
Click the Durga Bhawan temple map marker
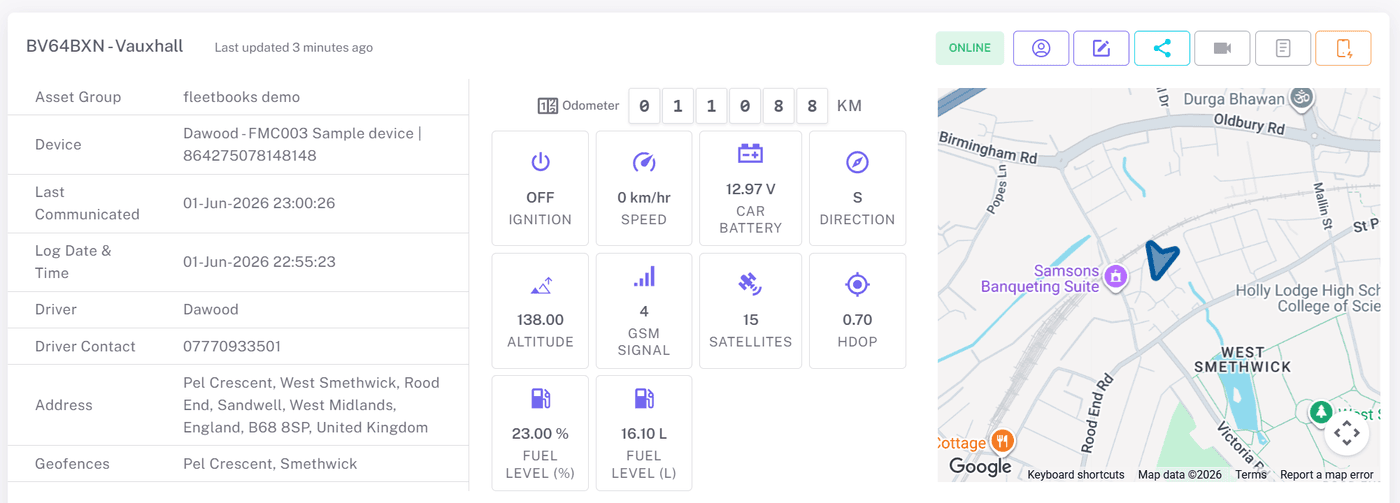point(1301,97)
